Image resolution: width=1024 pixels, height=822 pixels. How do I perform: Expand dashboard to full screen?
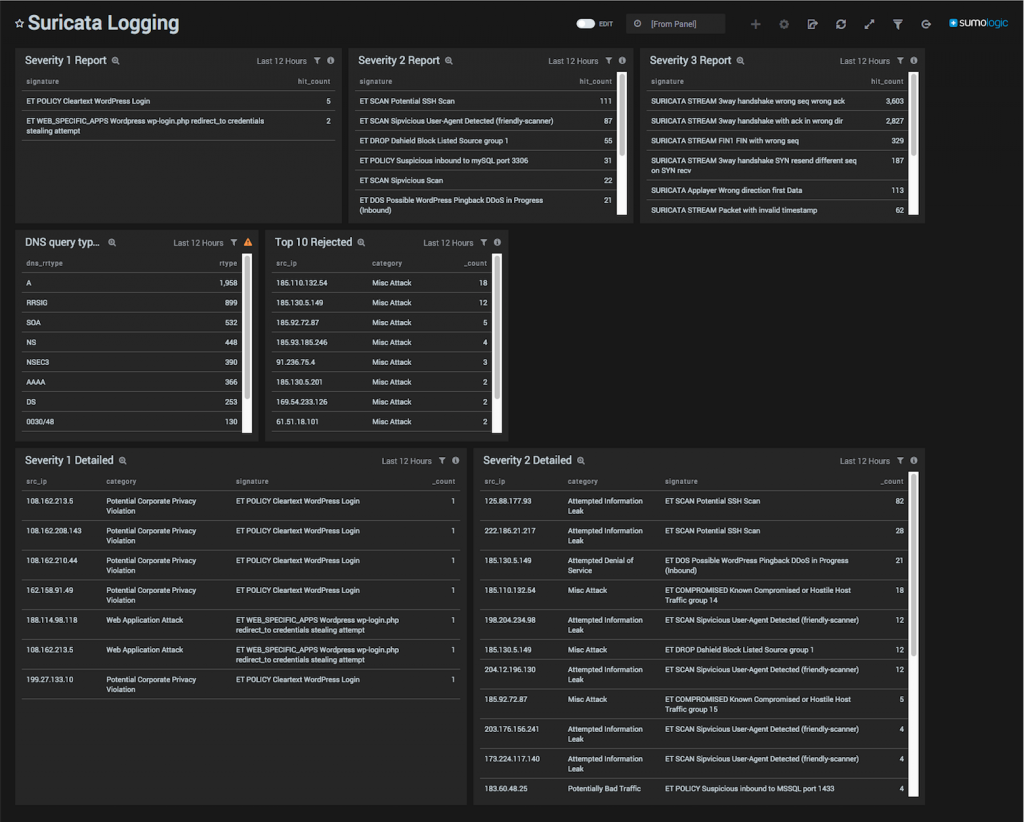pyautogui.click(x=869, y=24)
